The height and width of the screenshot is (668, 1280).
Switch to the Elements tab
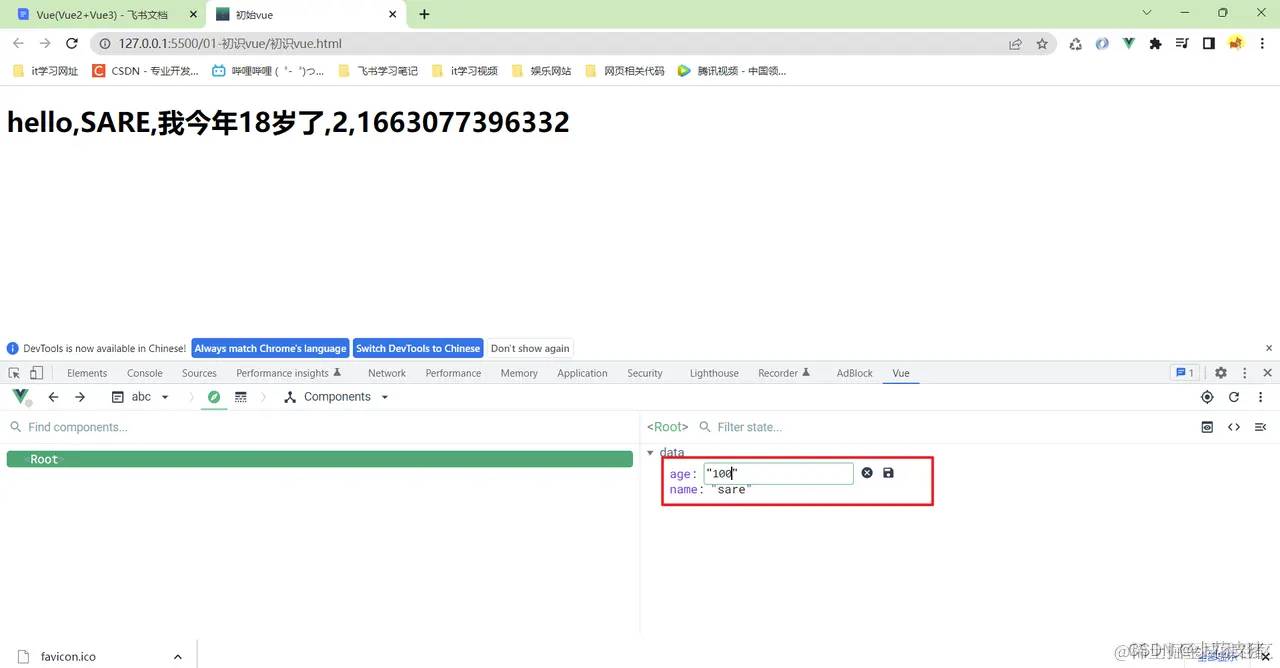pyautogui.click(x=87, y=373)
